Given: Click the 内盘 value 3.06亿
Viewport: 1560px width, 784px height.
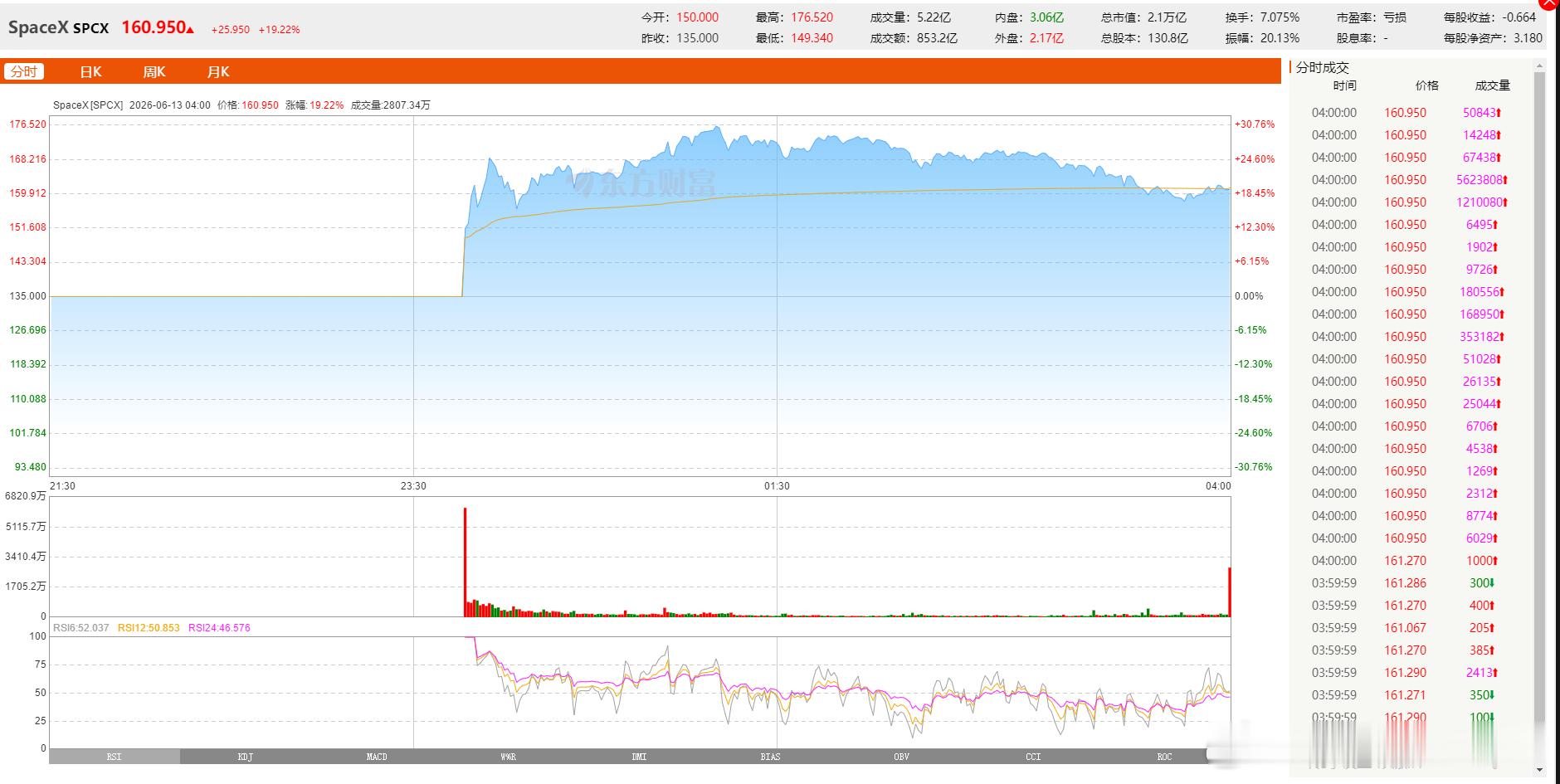Looking at the screenshot, I should click(1047, 17).
